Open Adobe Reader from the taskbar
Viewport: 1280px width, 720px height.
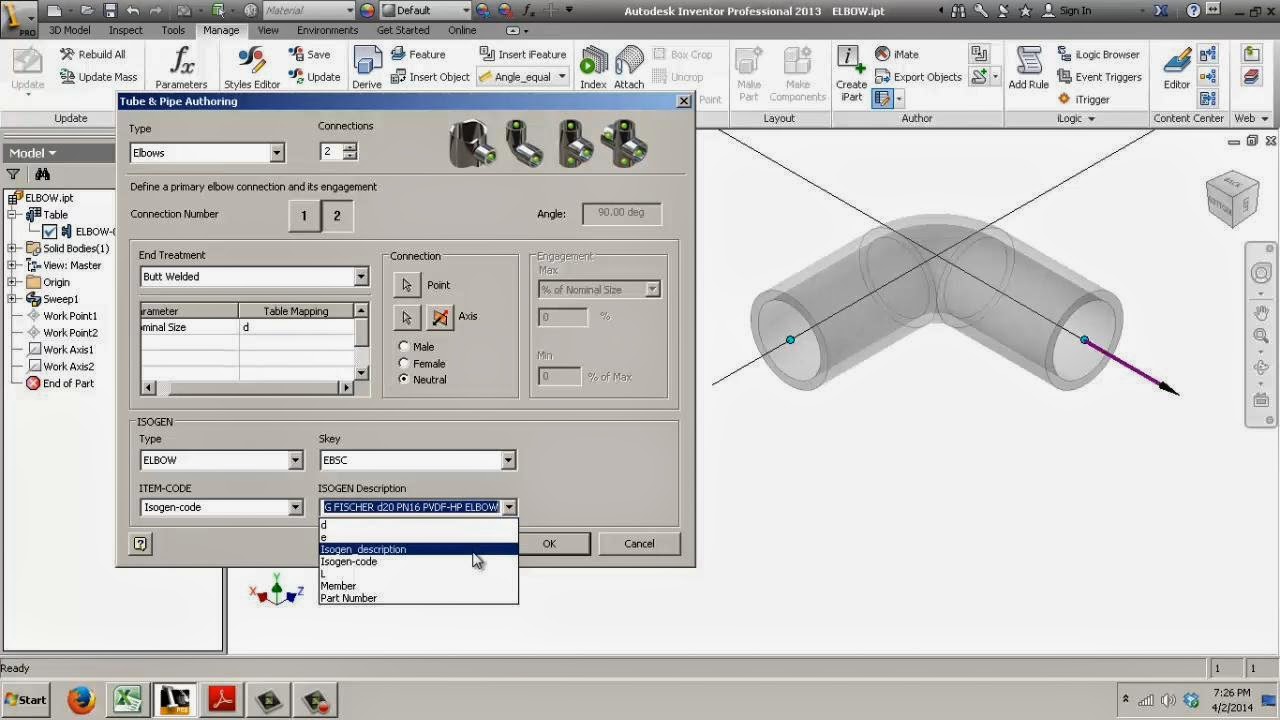point(221,700)
